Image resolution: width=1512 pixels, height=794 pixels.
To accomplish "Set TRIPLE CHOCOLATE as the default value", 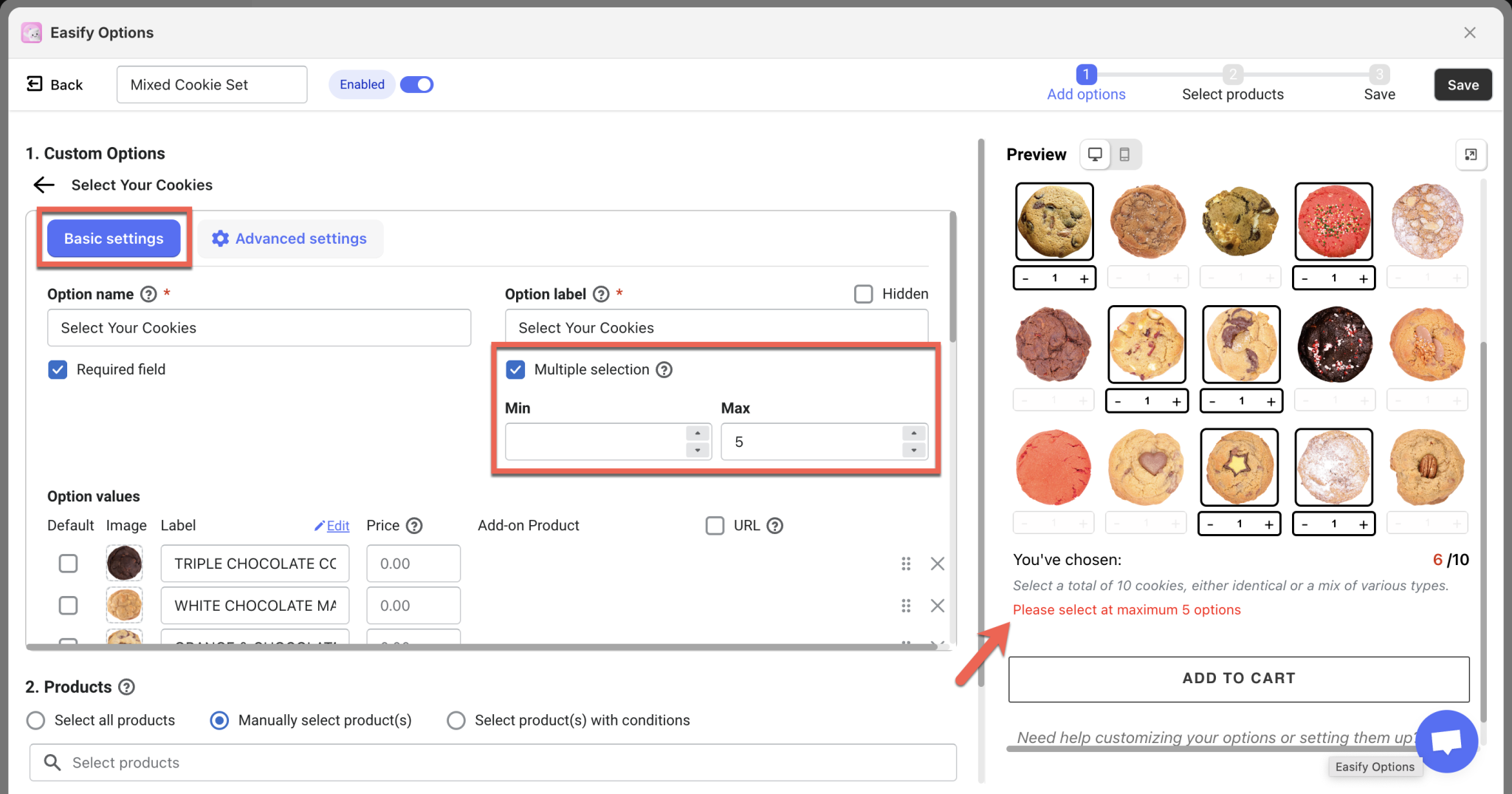I will point(68,563).
